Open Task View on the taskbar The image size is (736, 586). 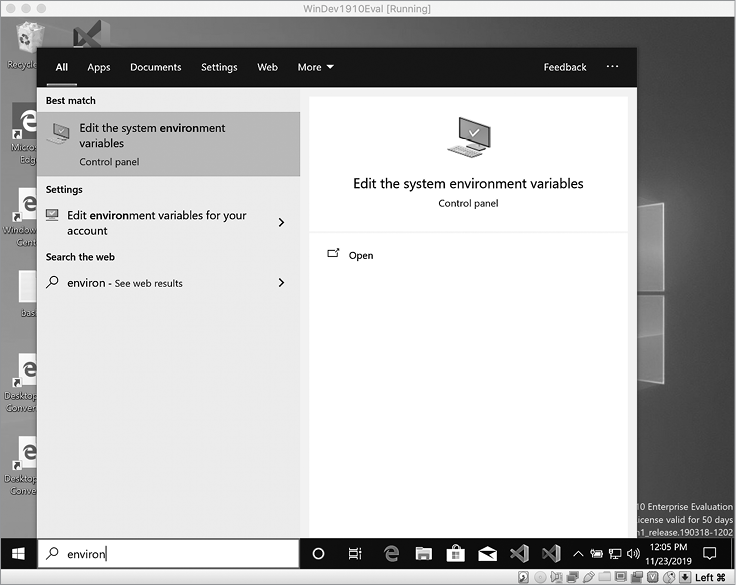(355, 553)
